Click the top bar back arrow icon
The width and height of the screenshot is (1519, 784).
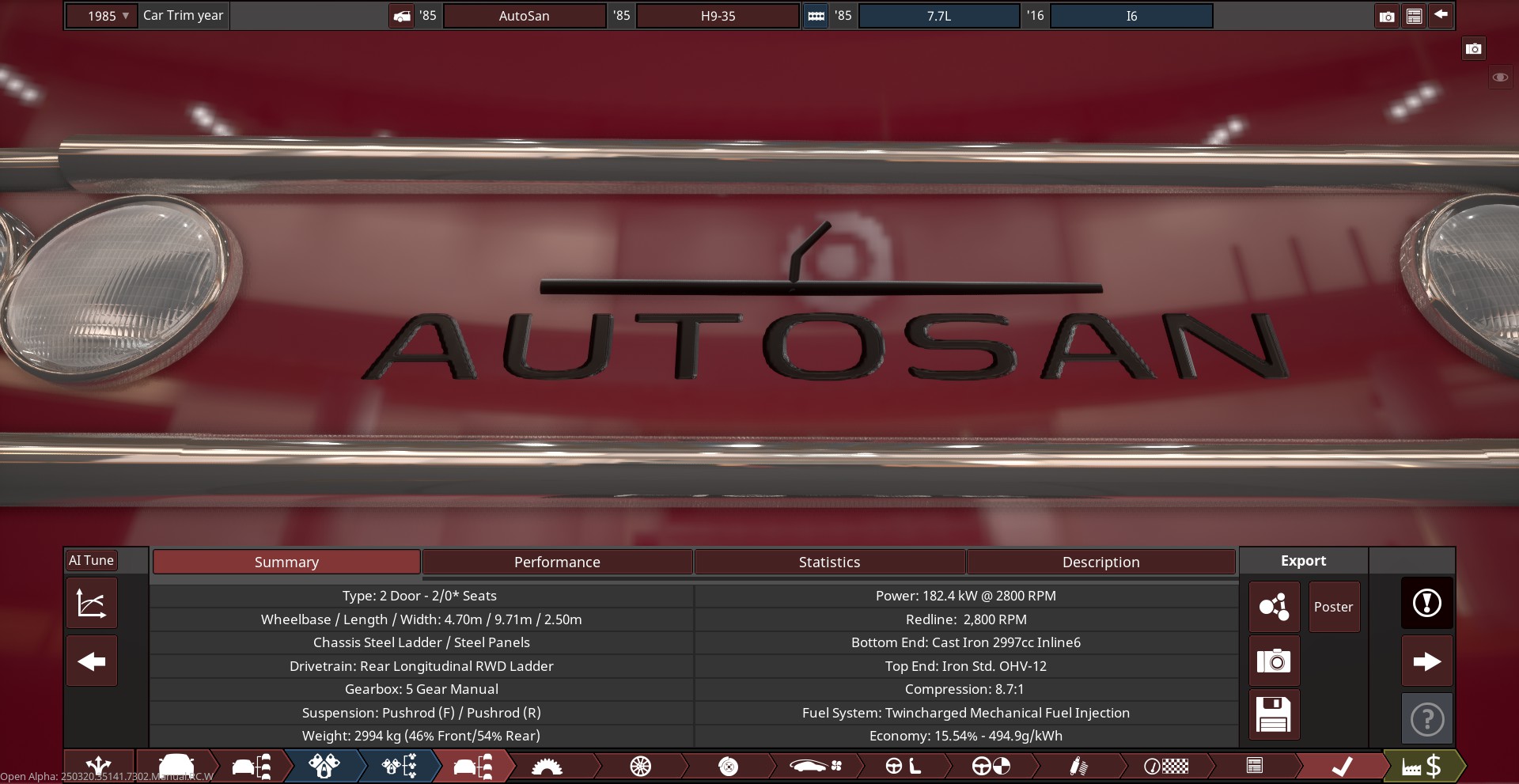(x=1441, y=15)
